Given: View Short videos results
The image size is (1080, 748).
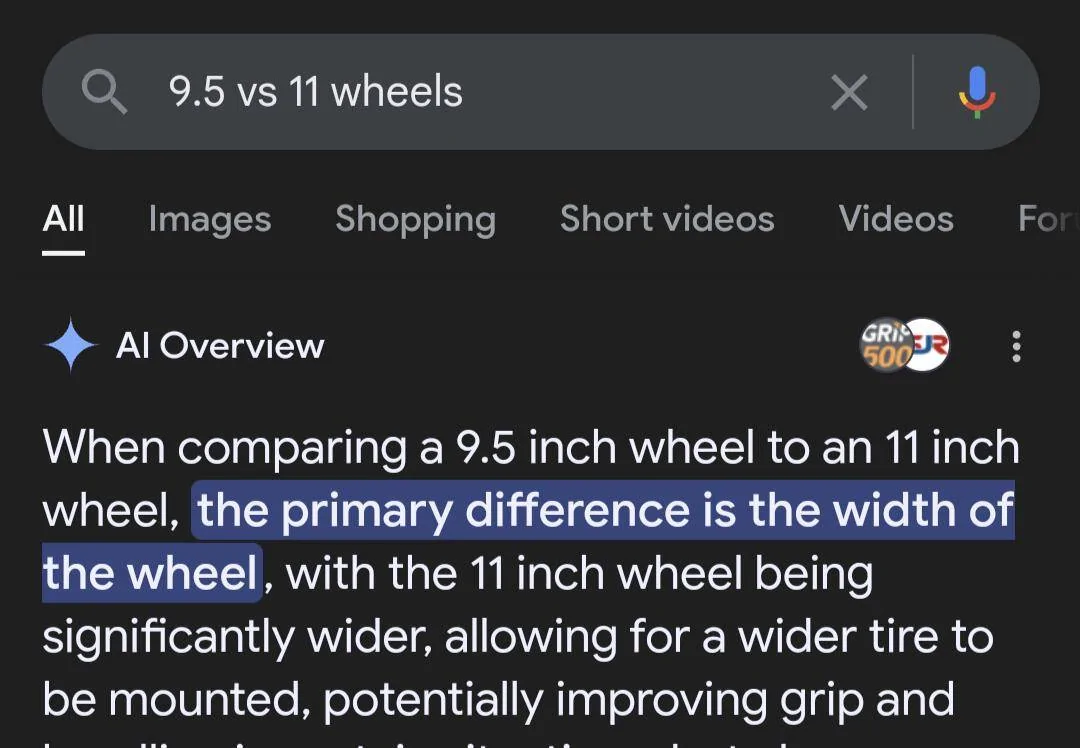Looking at the screenshot, I should (666, 219).
